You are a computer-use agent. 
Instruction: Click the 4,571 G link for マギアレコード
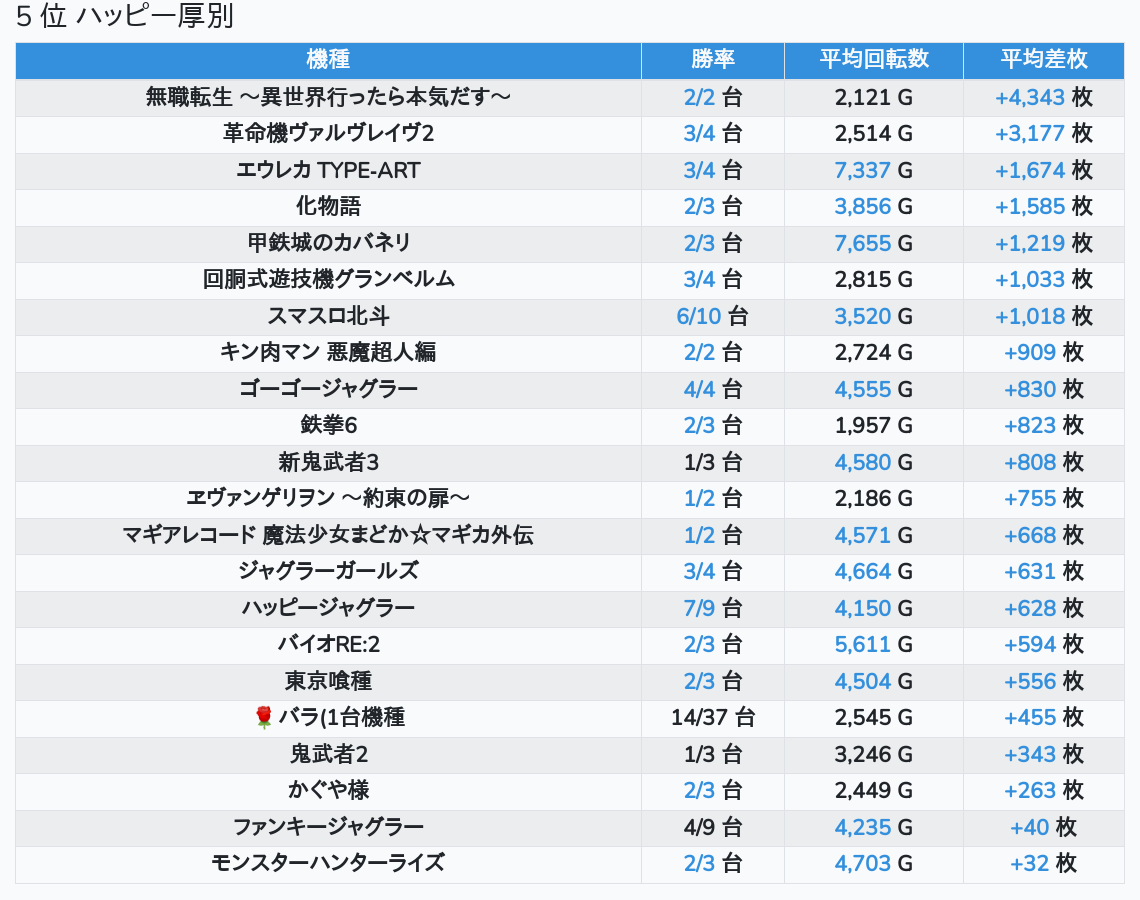point(862,535)
